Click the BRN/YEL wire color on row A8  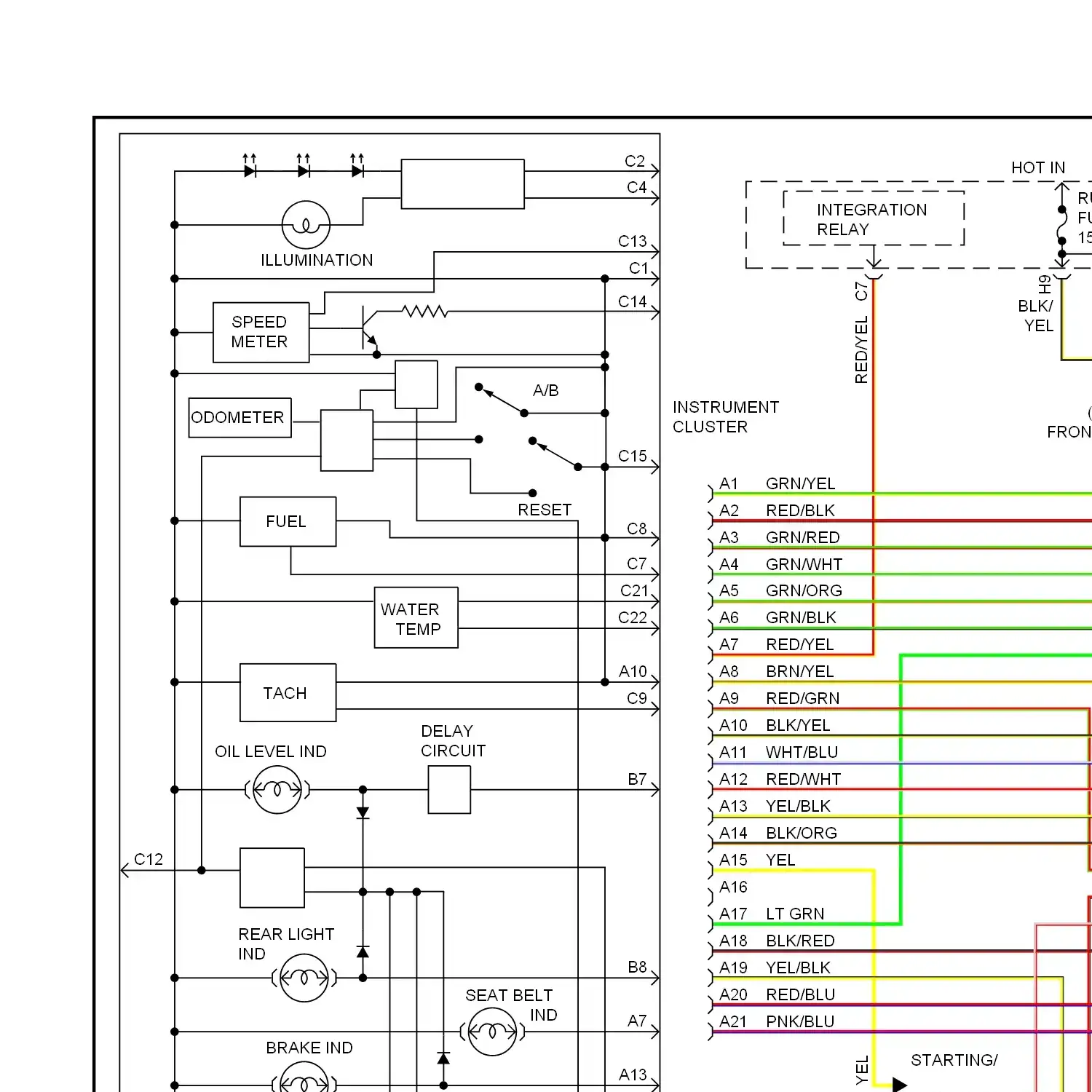(x=799, y=671)
